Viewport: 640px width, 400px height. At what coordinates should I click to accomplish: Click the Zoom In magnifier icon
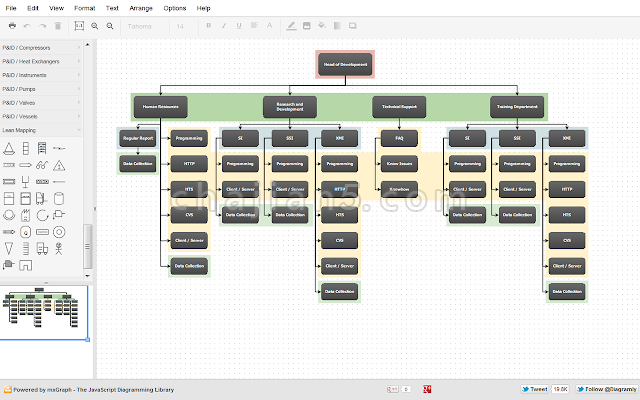click(x=94, y=25)
